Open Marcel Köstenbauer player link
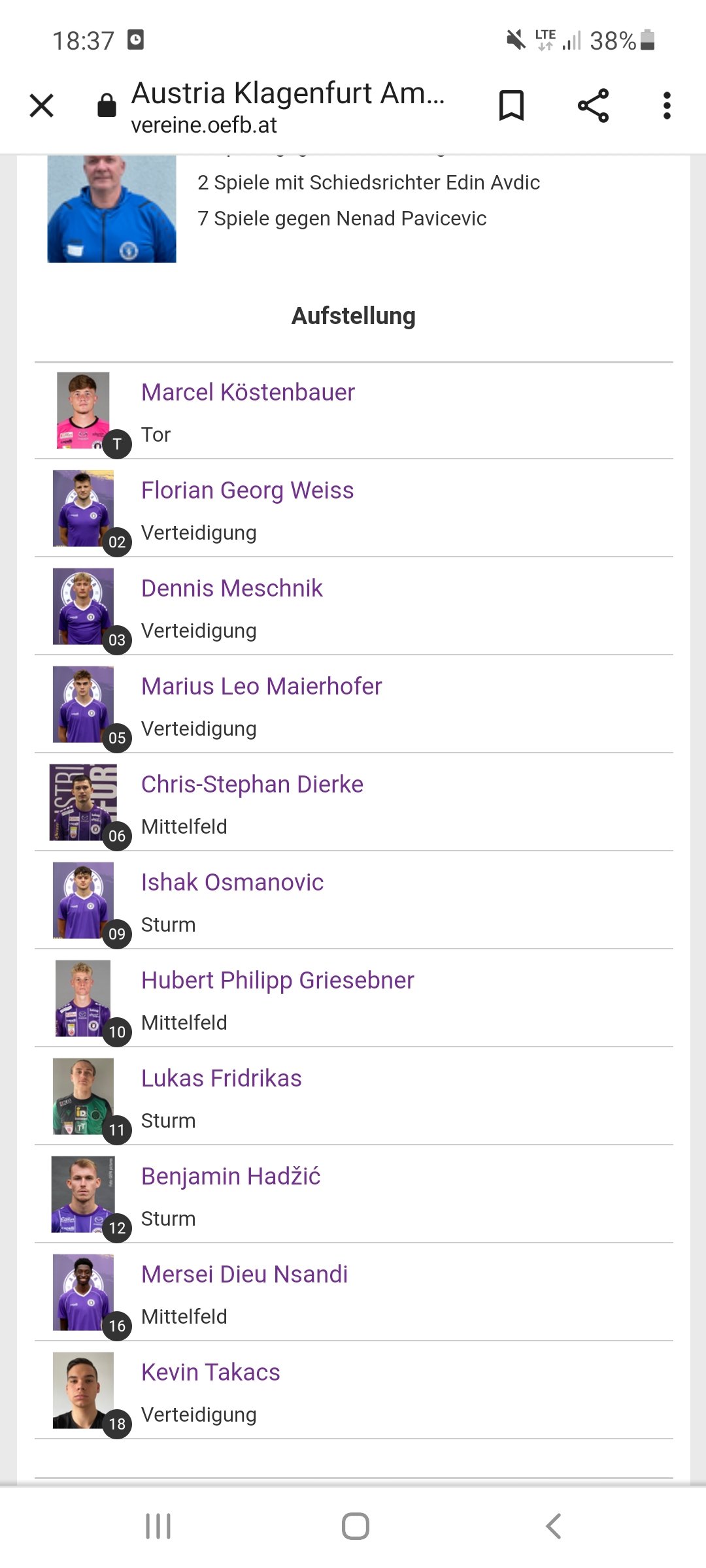Viewport: 706px width, 1568px height. click(248, 392)
